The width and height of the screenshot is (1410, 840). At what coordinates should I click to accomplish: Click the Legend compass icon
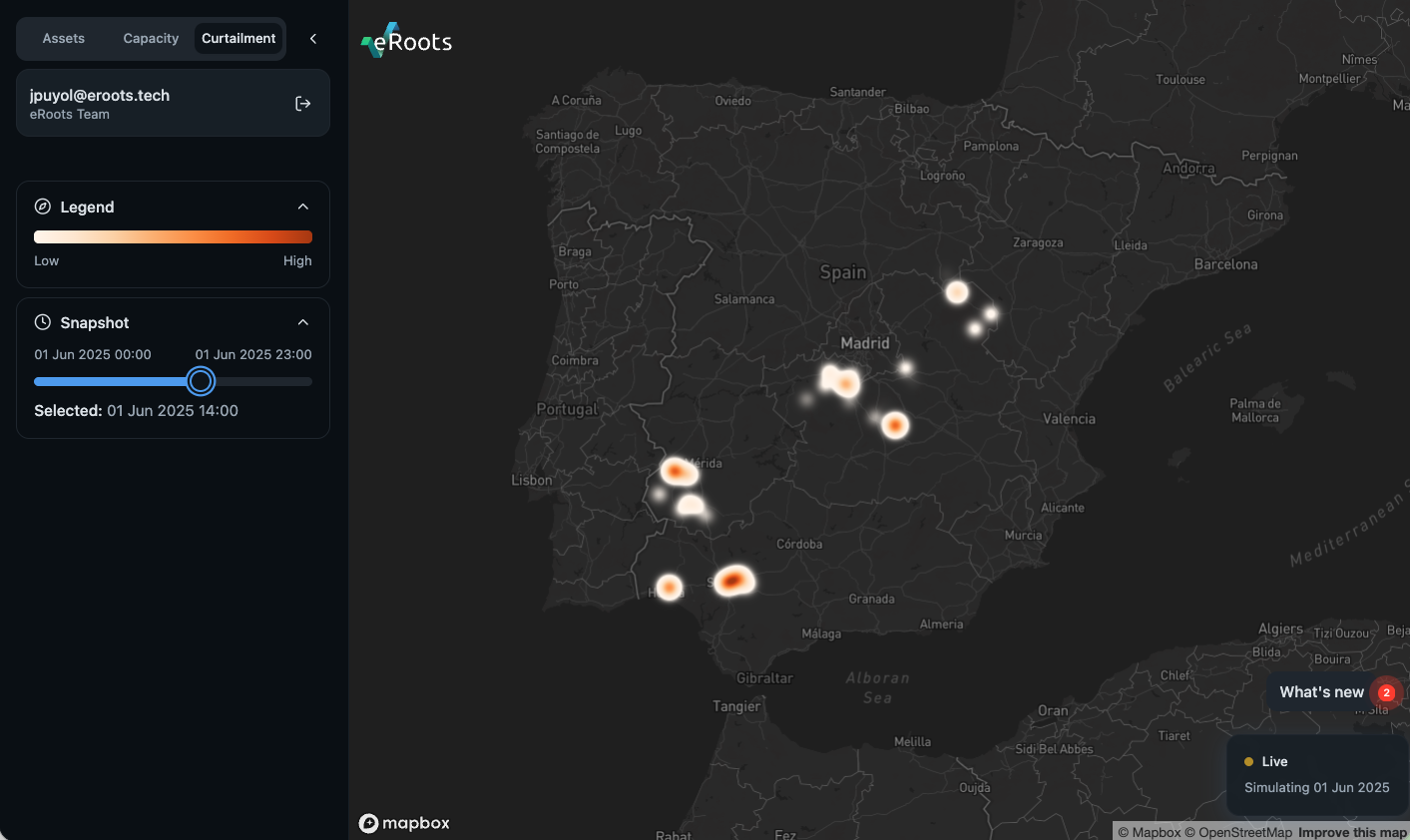click(x=43, y=207)
